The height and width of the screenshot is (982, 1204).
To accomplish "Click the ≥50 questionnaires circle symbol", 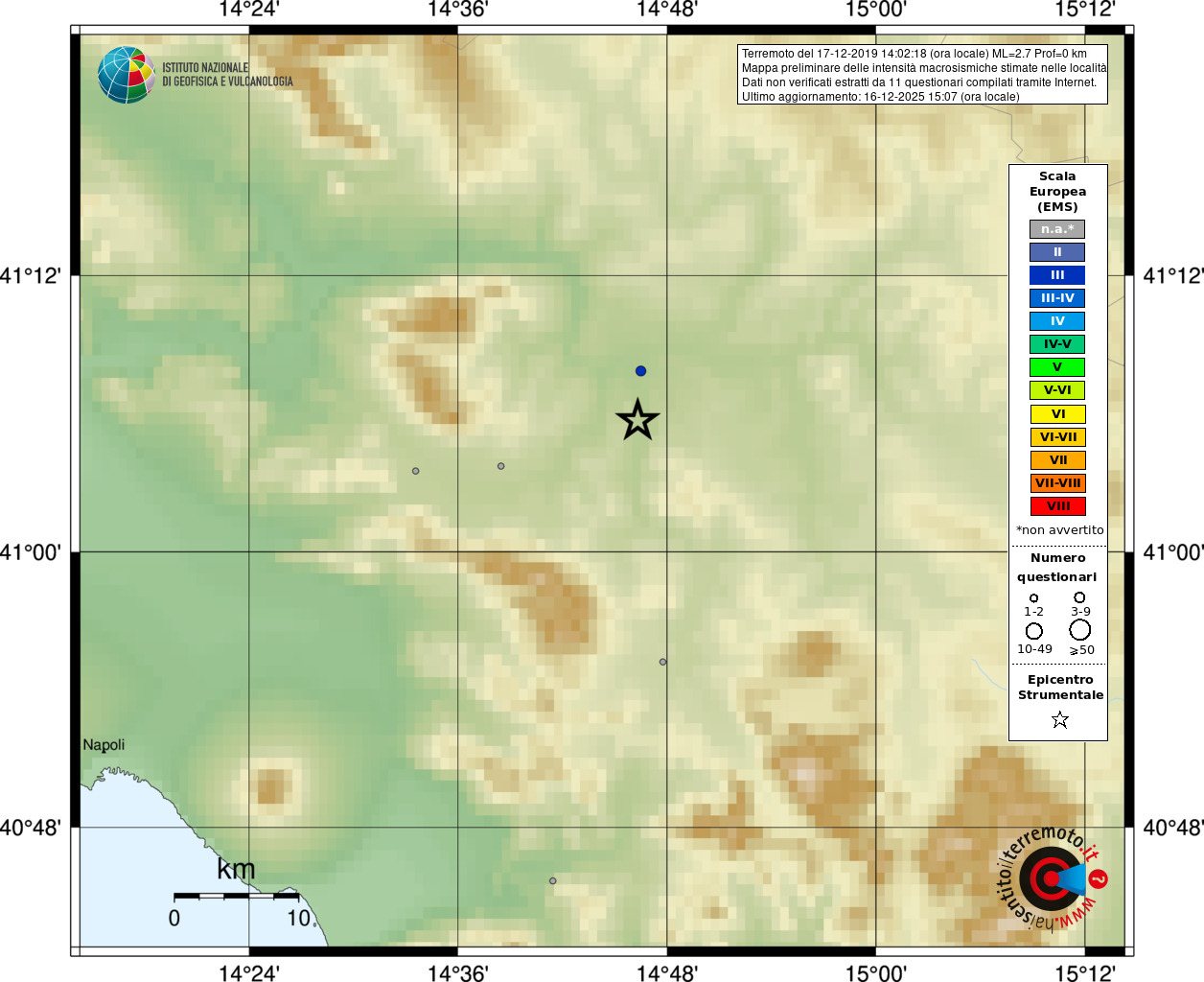I will pyautogui.click(x=1080, y=630).
